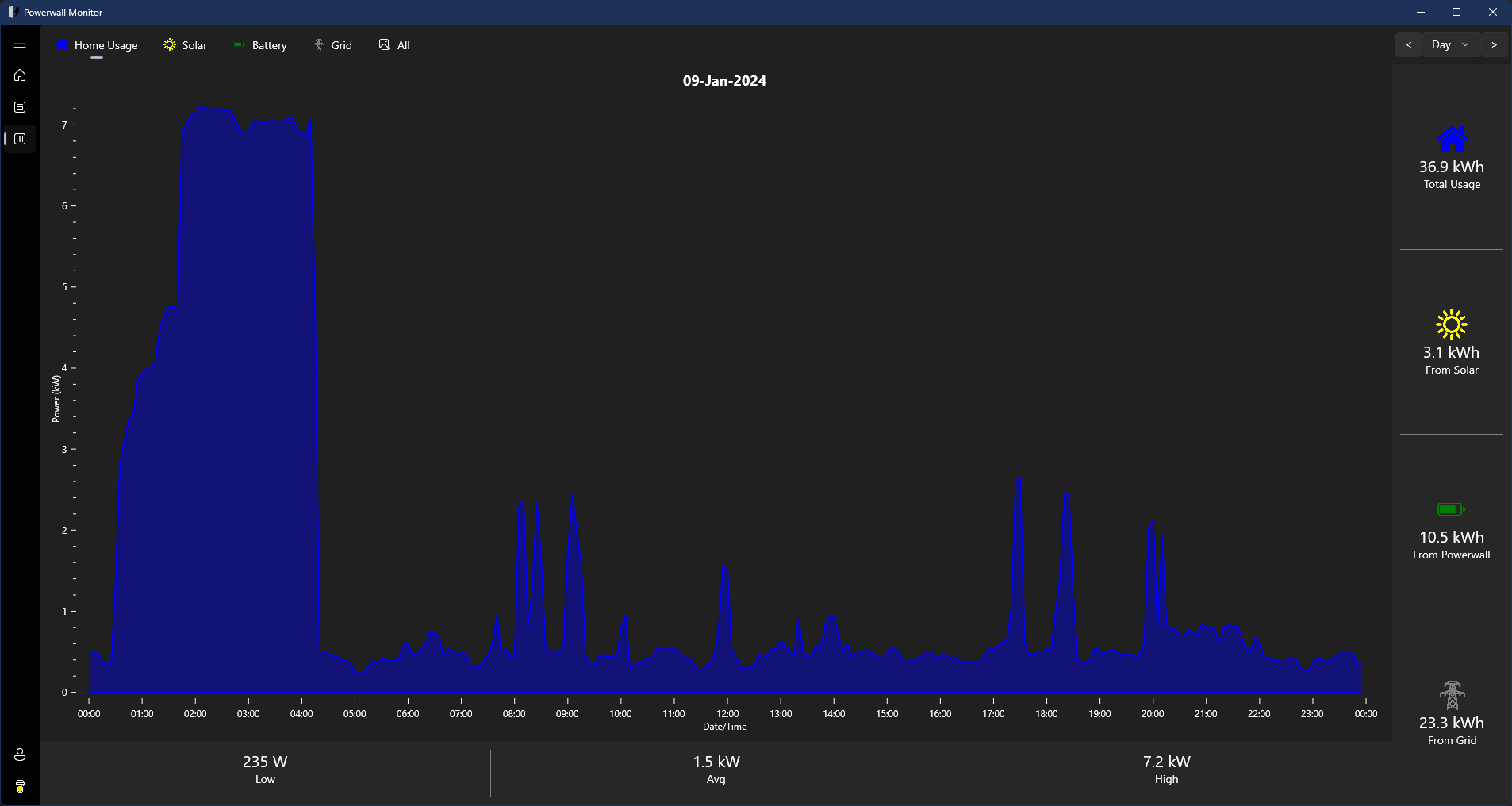Open the data records sidebar icon

pyautogui.click(x=19, y=106)
